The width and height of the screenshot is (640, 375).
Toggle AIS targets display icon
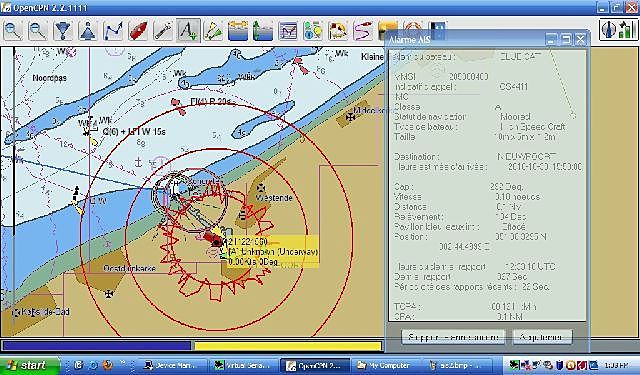tap(213, 31)
